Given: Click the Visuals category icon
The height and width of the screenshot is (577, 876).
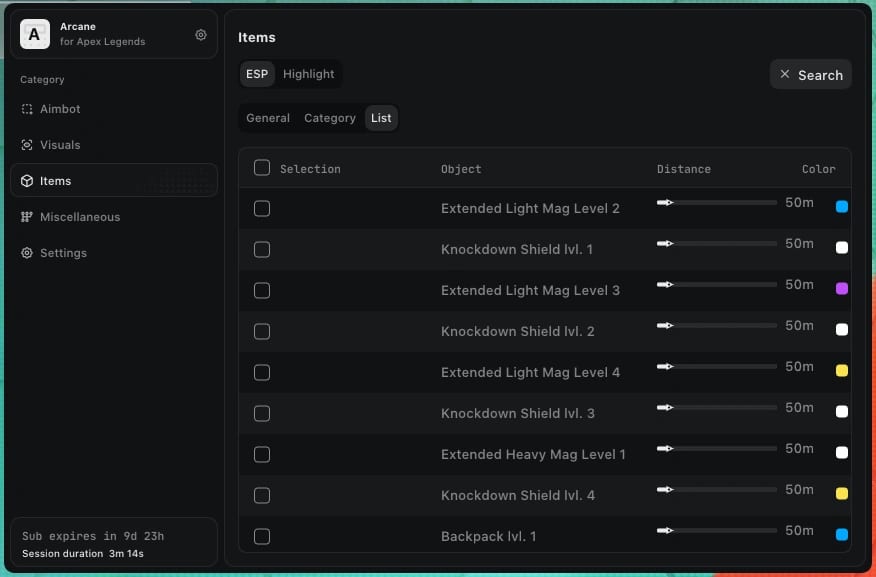Looking at the screenshot, I should coord(27,145).
